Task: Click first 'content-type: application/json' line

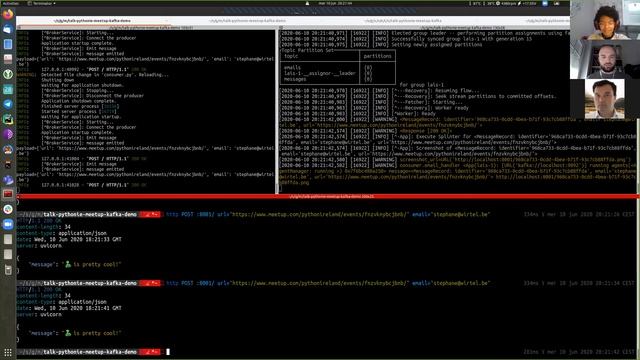Action: (x=62, y=233)
